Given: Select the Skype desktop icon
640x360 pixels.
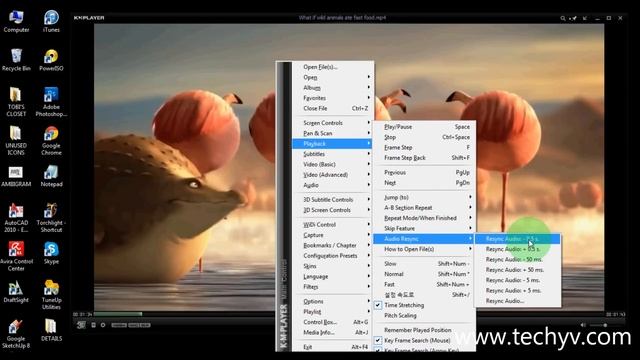Looking at the screenshot, I should 51,253.
